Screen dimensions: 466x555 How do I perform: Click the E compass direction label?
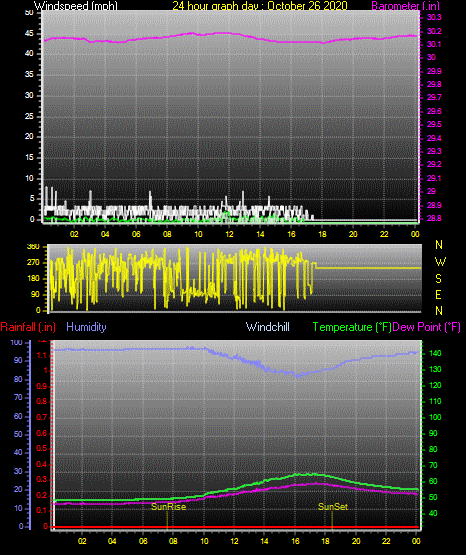(438, 294)
